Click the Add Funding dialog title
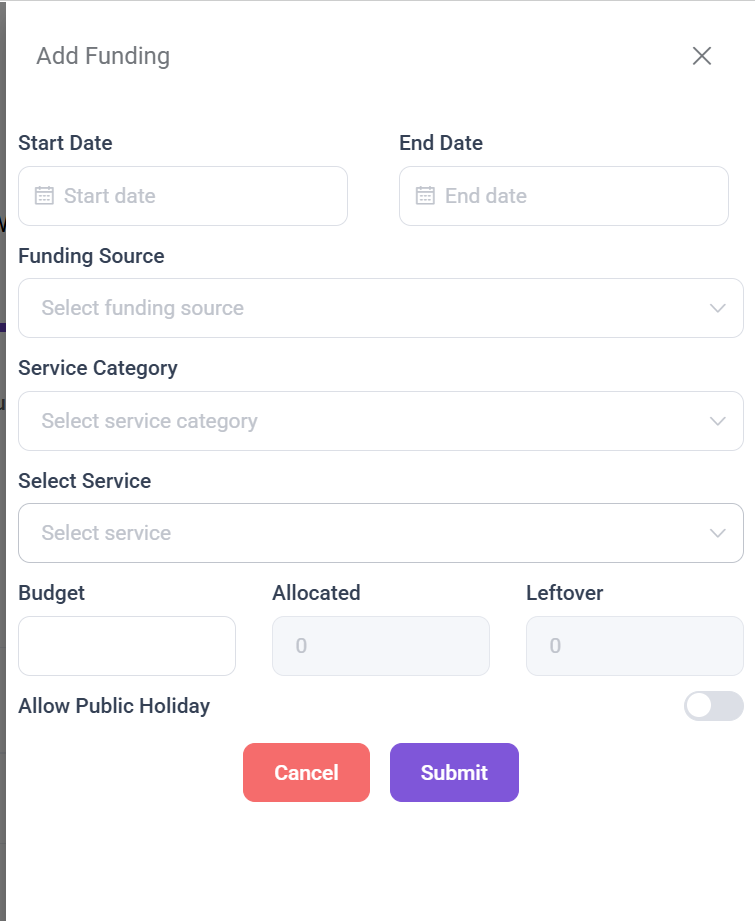Screen dimensions: 755x921 (x=103, y=56)
